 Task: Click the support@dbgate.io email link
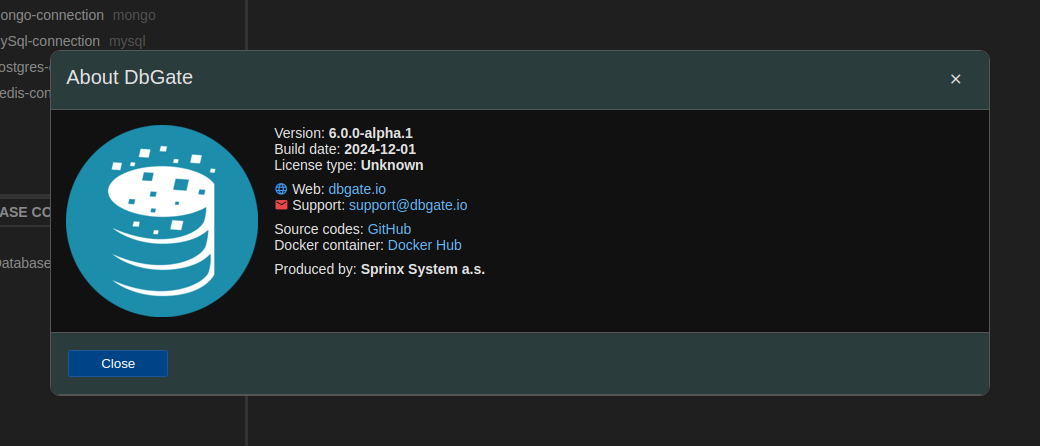click(x=408, y=205)
